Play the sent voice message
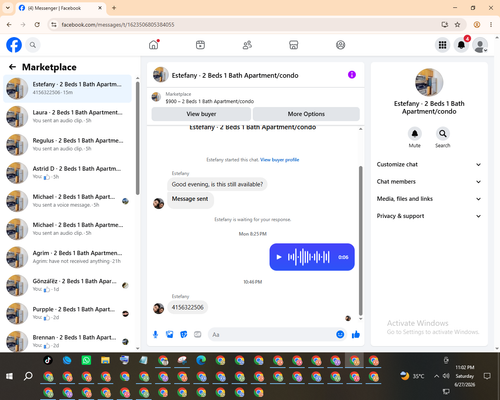The height and width of the screenshot is (400, 500). click(x=279, y=257)
